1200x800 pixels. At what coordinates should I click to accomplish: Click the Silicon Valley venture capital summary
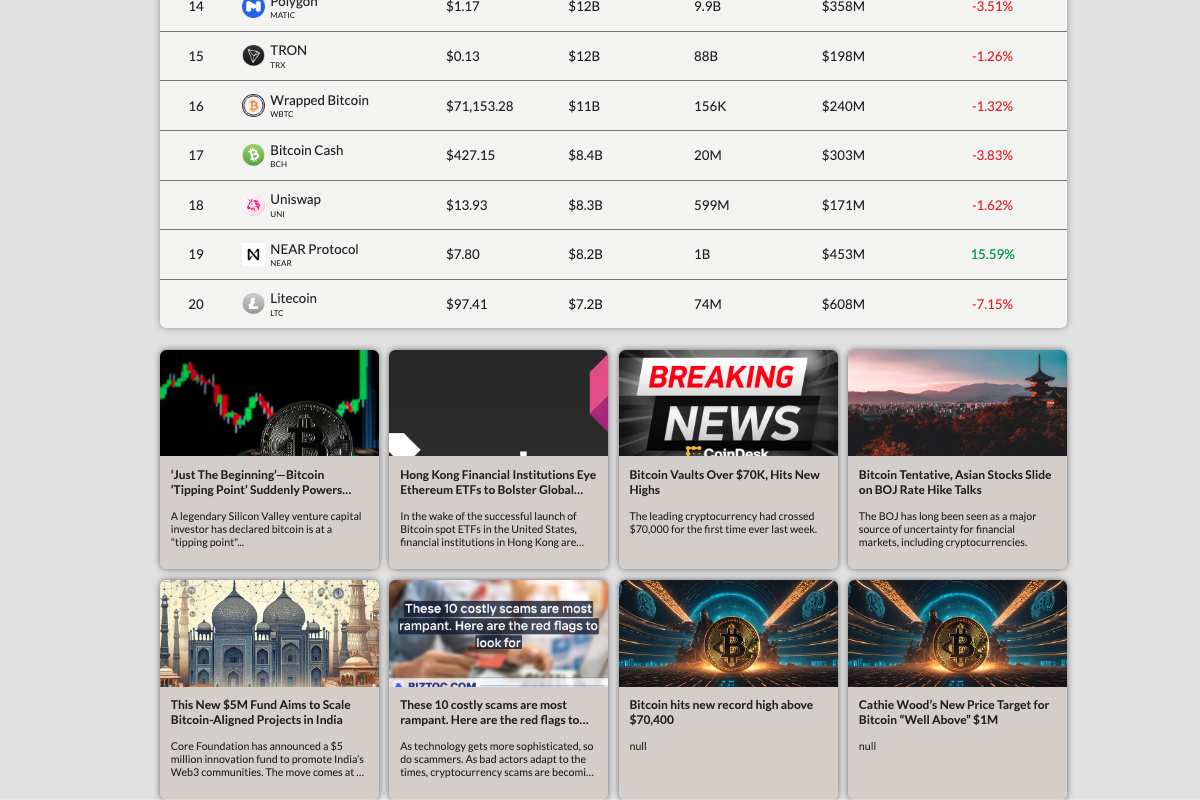tap(266, 529)
